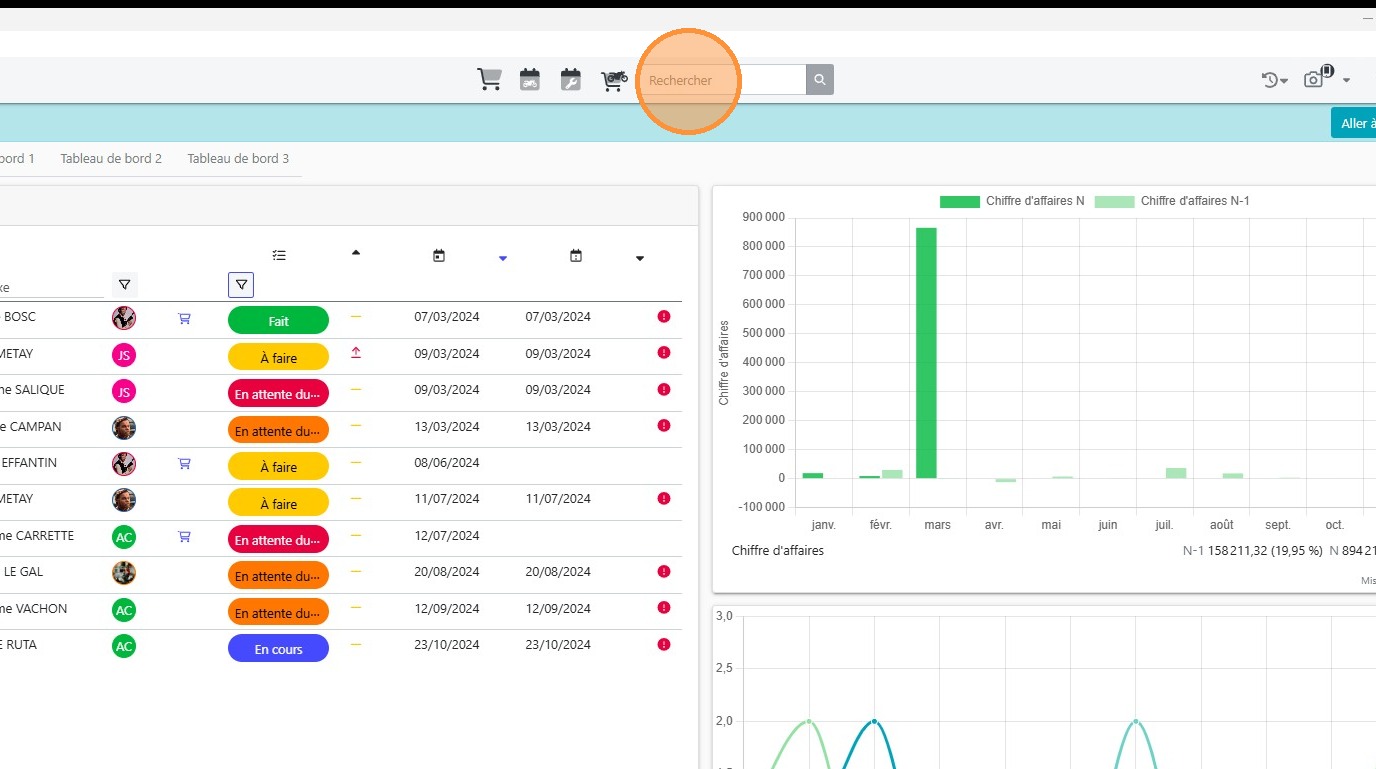Open the filter icon beside the name field
The height and width of the screenshot is (769, 1376).
click(x=125, y=285)
